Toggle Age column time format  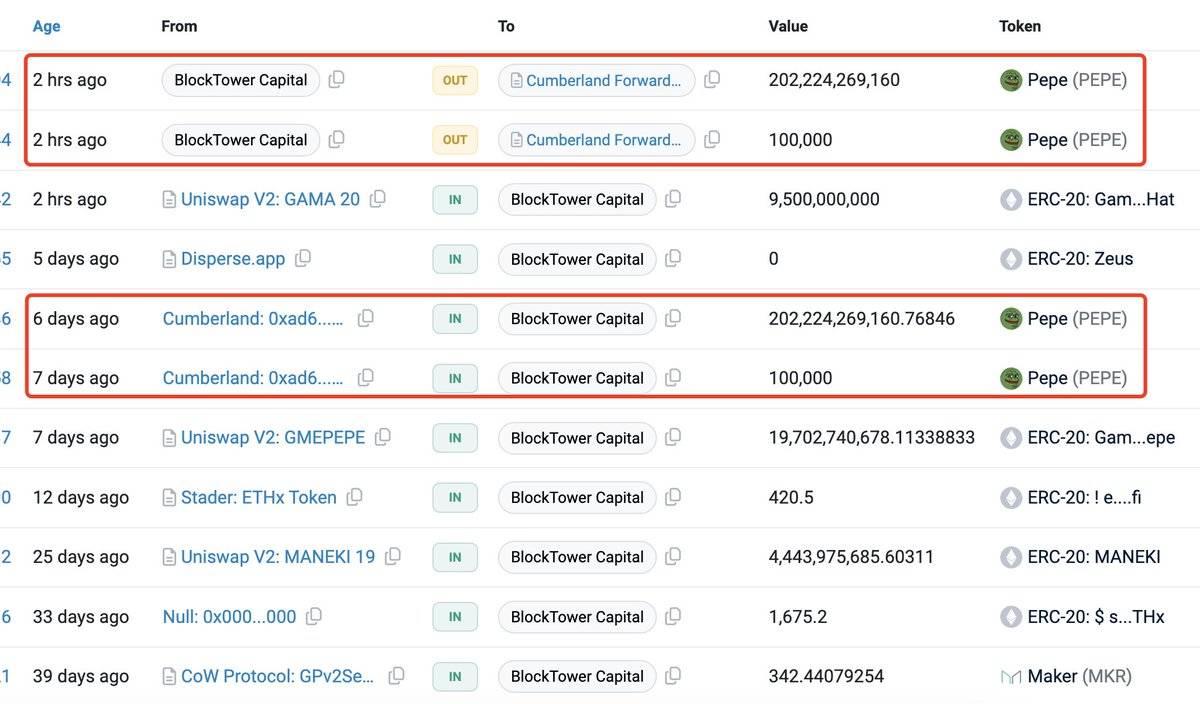(x=46, y=26)
